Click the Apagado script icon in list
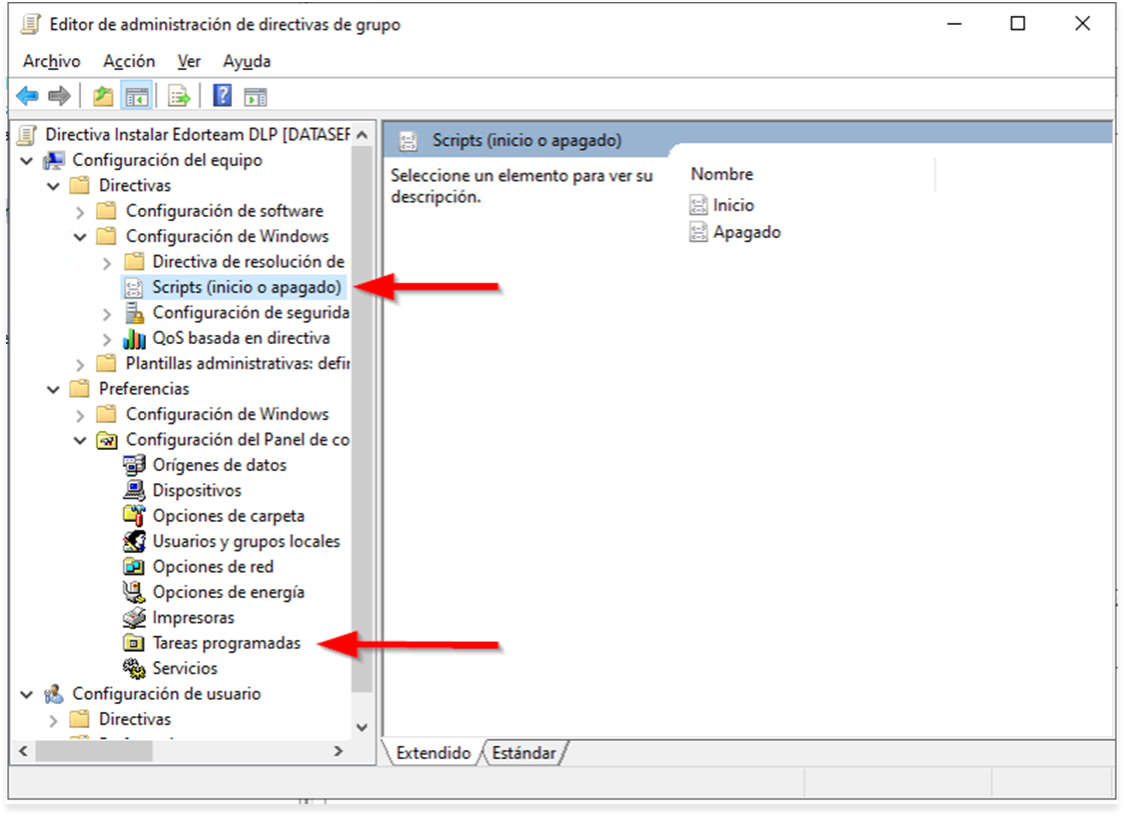The height and width of the screenshot is (816, 1124). click(698, 232)
